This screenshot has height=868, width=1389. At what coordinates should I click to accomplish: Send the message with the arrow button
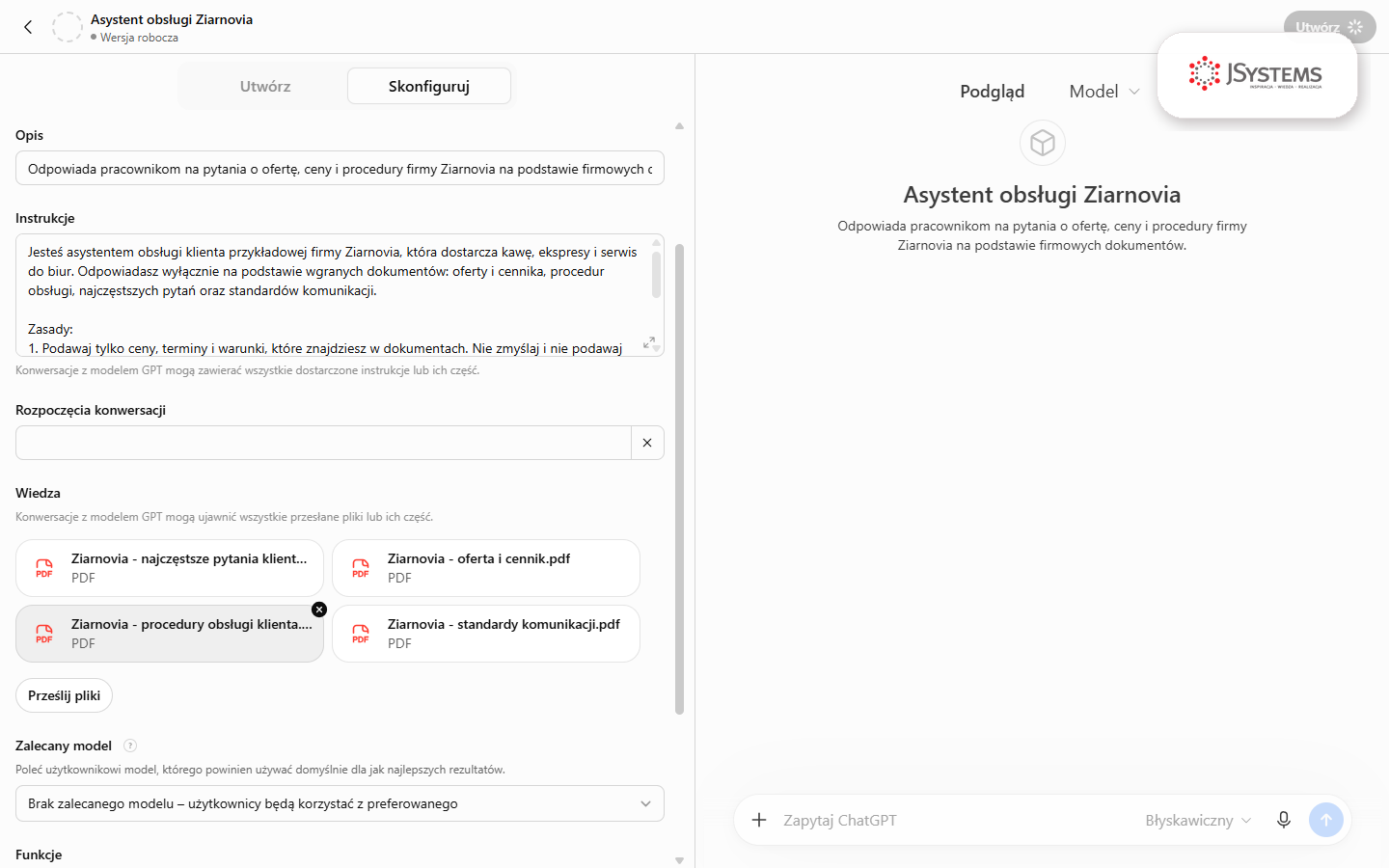pyautogui.click(x=1326, y=820)
